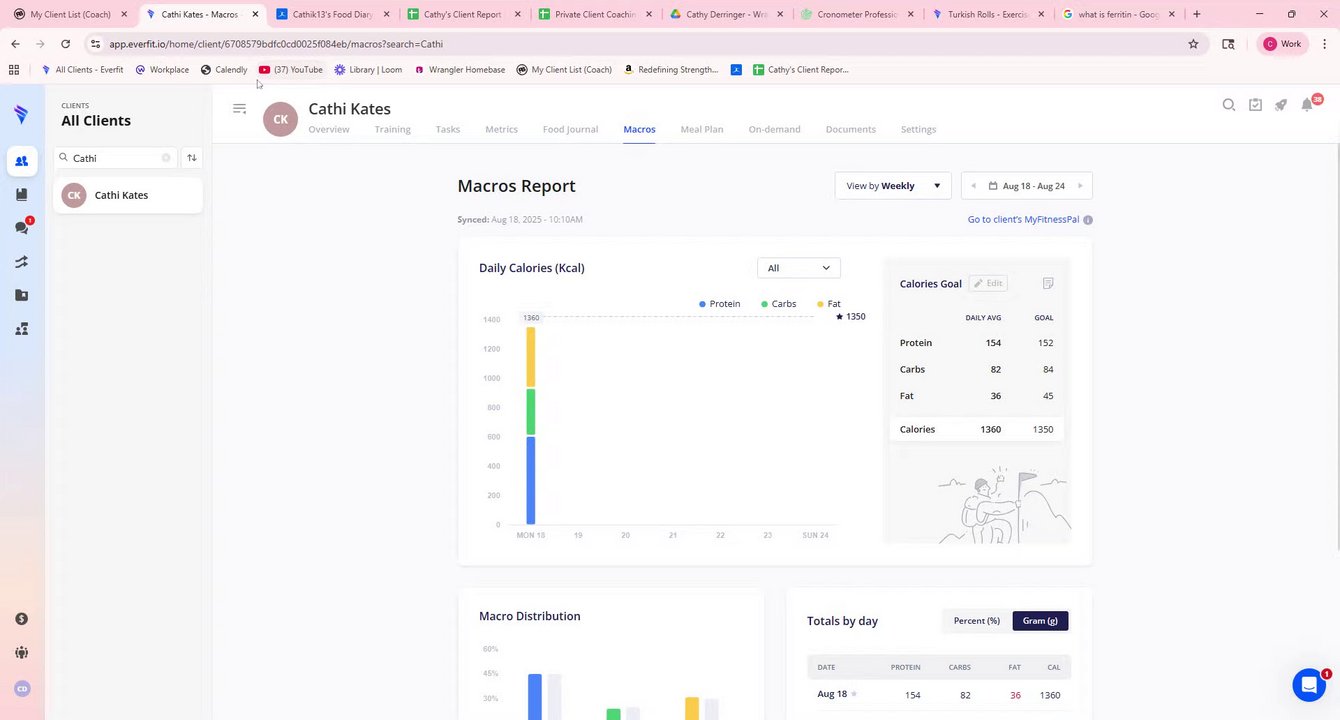Open the View by Weekly dropdown
The width and height of the screenshot is (1340, 720).
coord(893,186)
